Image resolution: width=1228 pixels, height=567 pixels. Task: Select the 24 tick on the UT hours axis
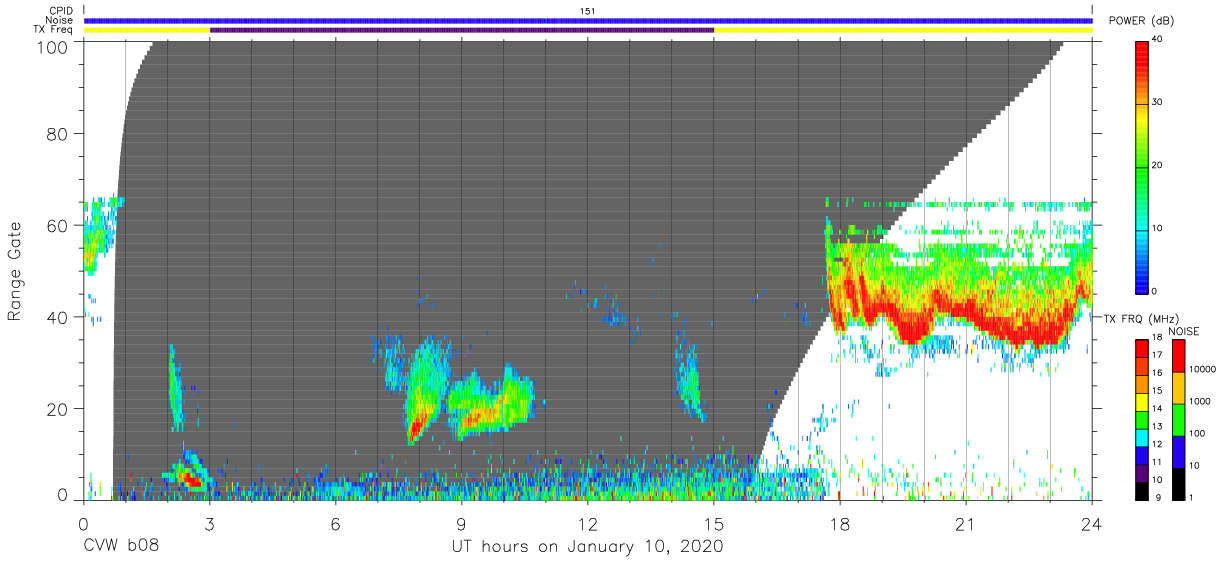click(1092, 523)
